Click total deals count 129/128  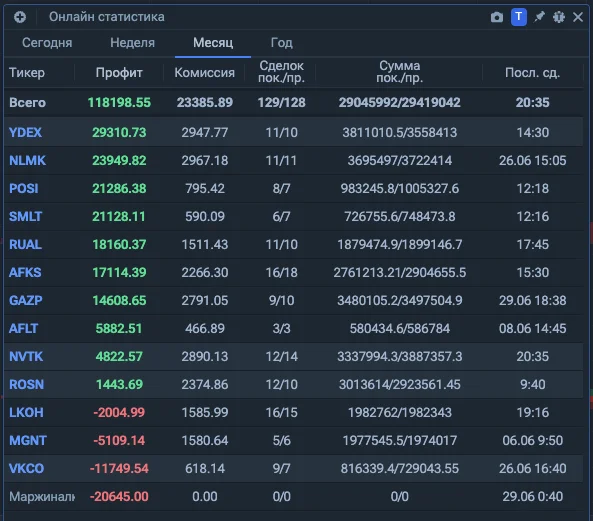(281, 102)
